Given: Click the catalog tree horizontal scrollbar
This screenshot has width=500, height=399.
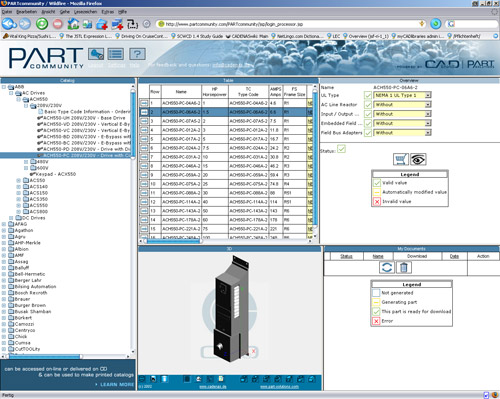Looking at the screenshot, I should point(67,357).
